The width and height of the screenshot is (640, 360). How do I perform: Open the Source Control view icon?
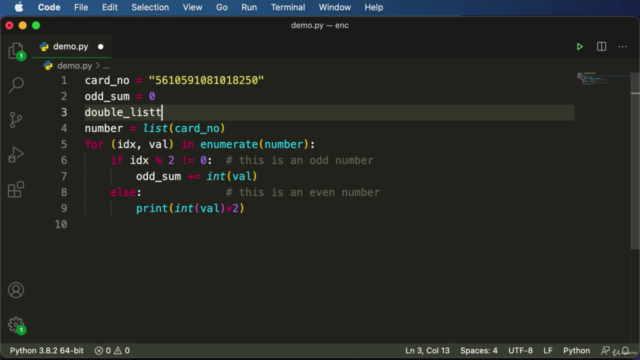pos(16,120)
